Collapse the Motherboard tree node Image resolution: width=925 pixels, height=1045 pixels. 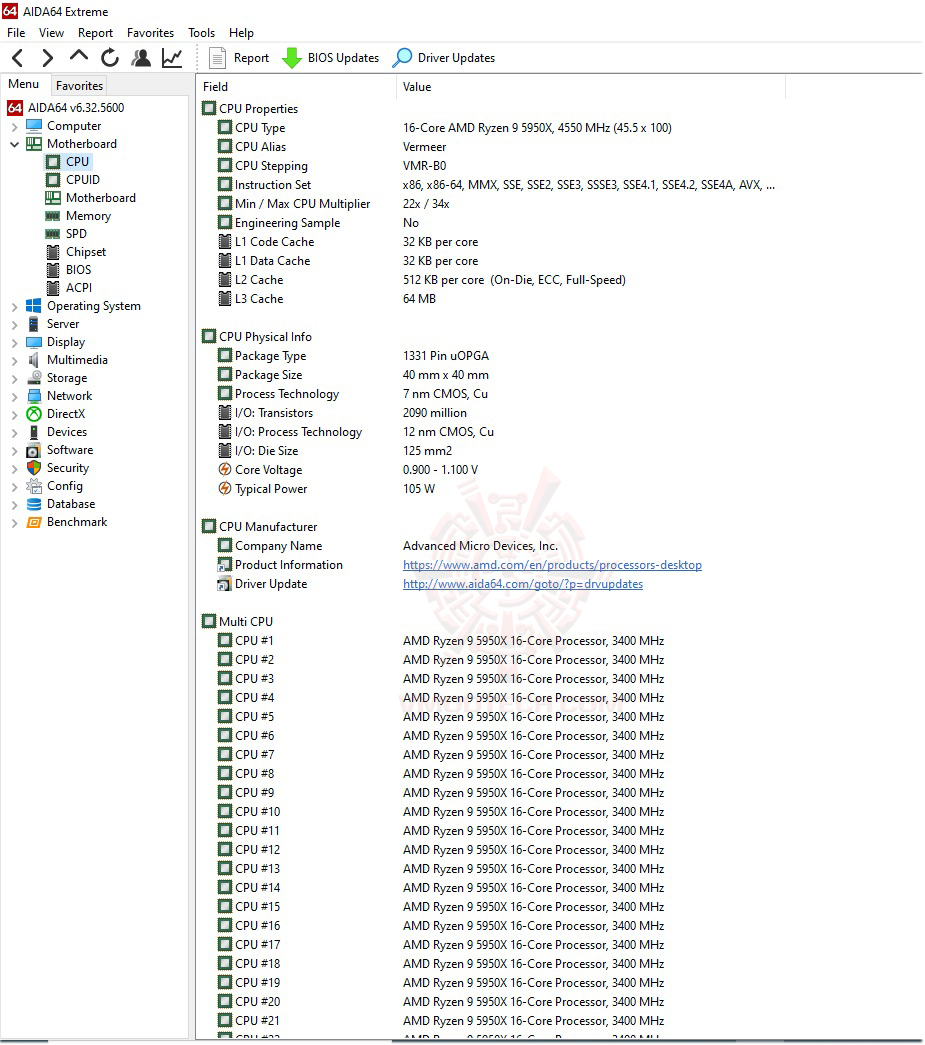(x=15, y=144)
